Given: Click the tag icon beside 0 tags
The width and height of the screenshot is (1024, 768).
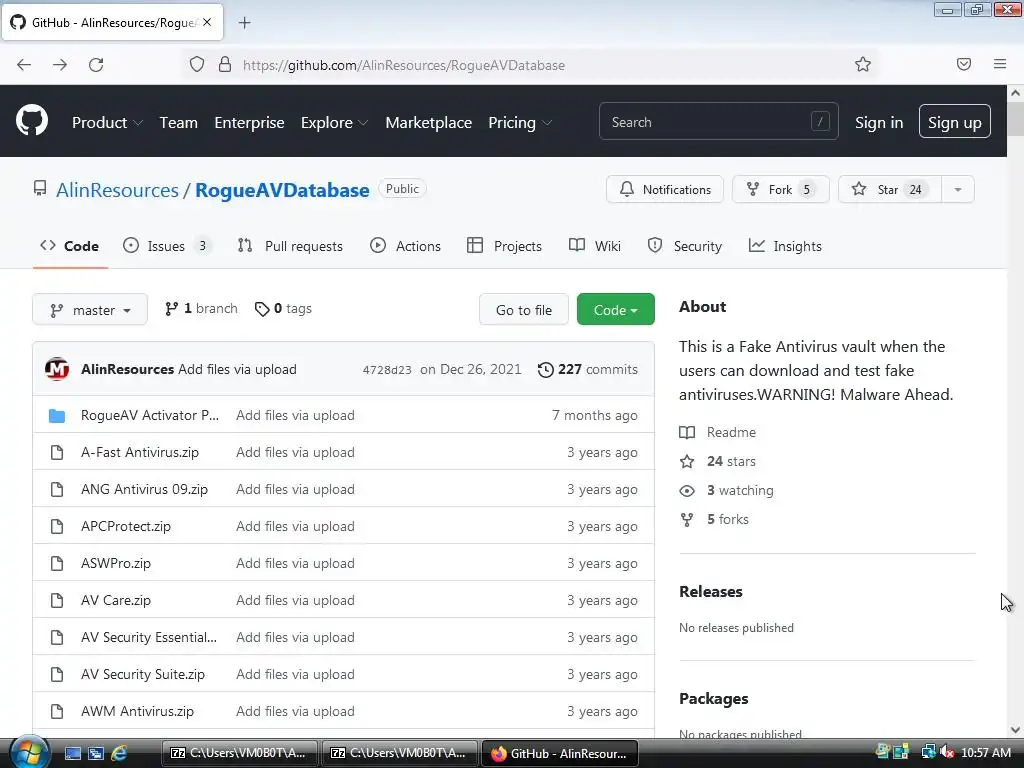Looking at the screenshot, I should (x=262, y=309).
